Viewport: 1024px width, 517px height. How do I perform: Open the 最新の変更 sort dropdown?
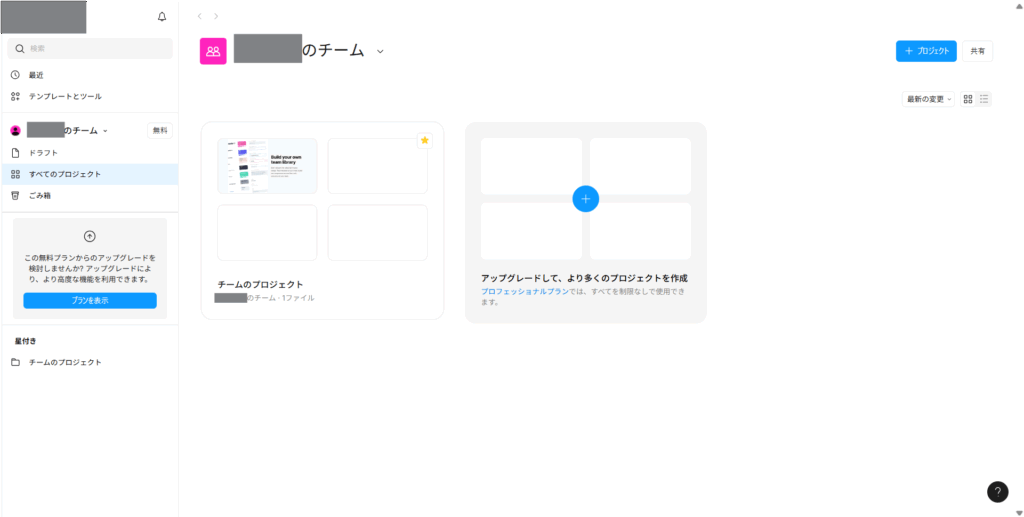pos(929,99)
